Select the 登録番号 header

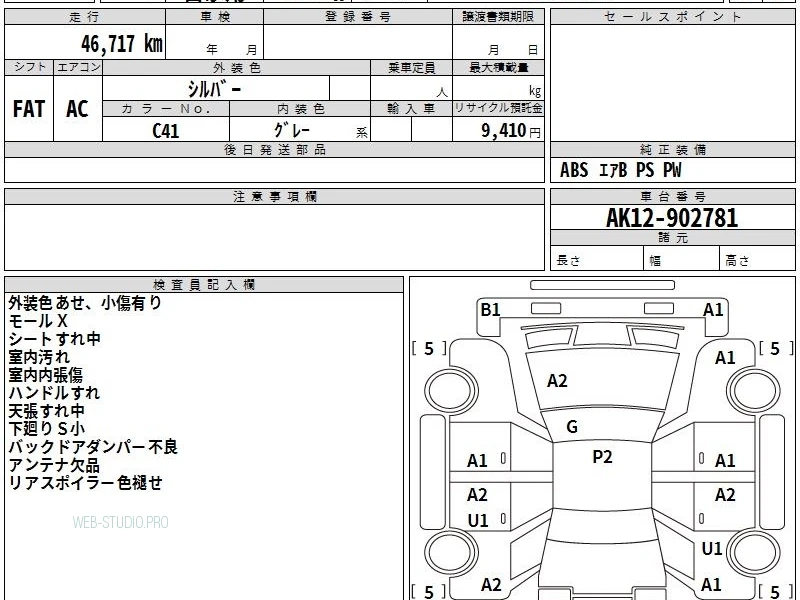(358, 17)
